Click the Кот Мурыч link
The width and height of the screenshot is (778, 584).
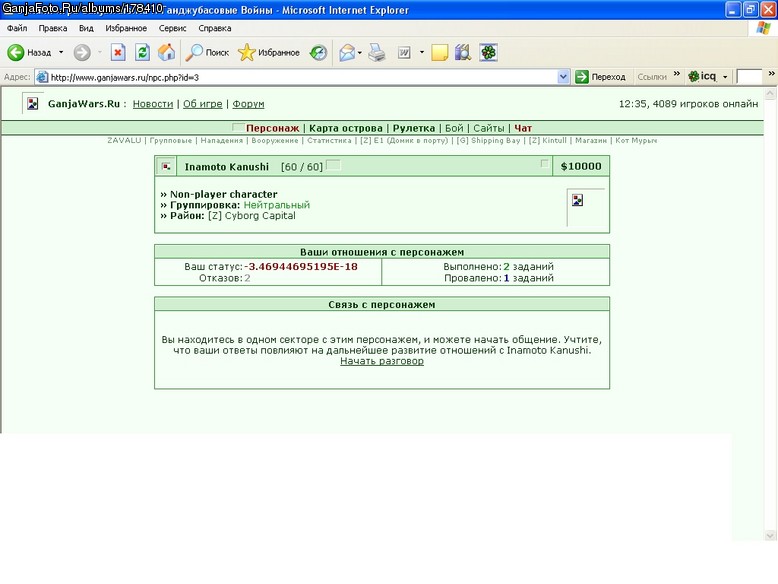pos(636,140)
